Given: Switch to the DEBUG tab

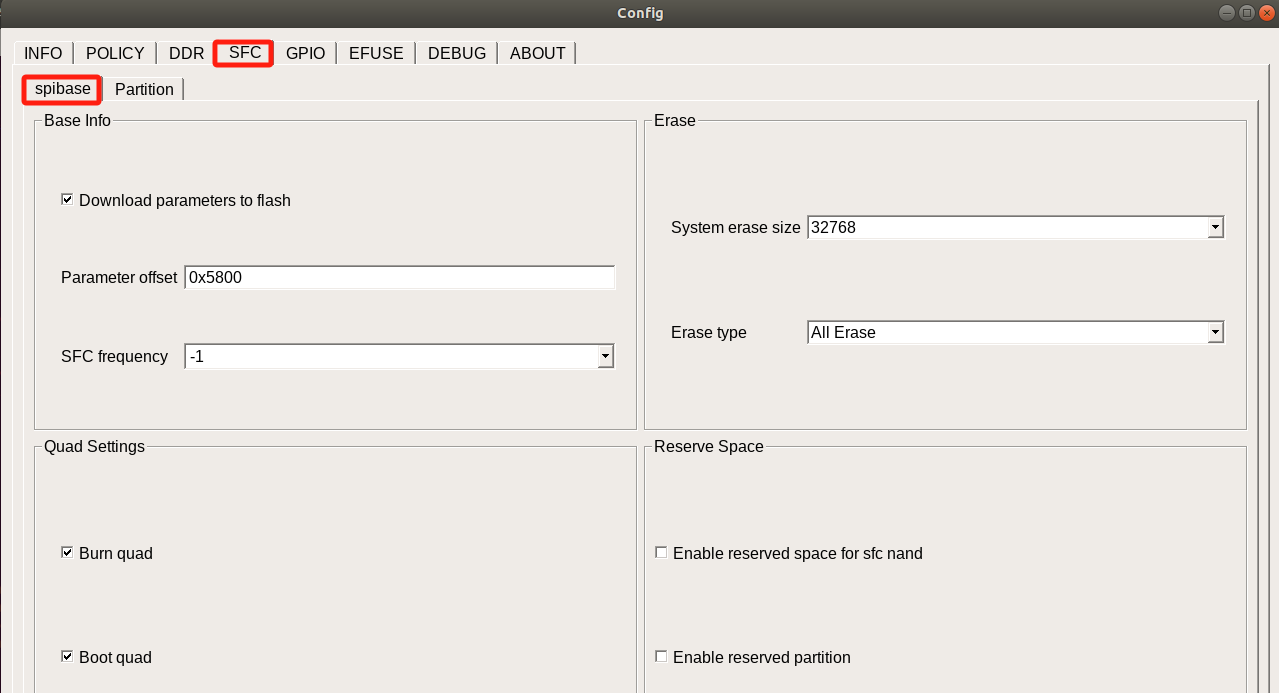Looking at the screenshot, I should pyautogui.click(x=456, y=53).
